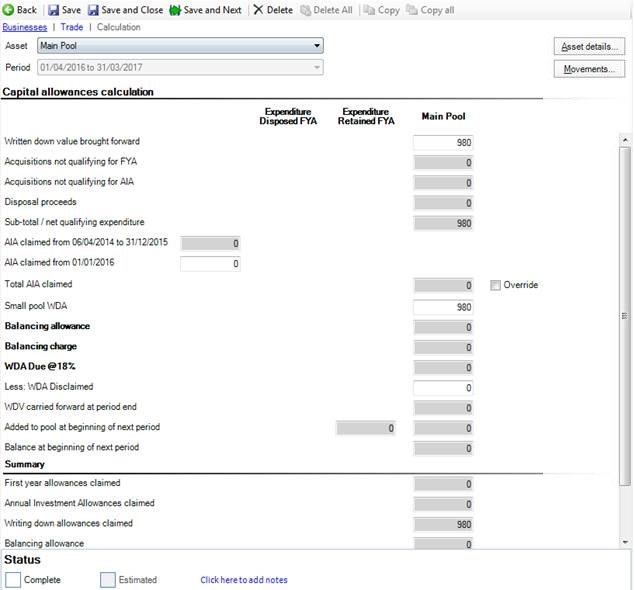Viewport: 635px width, 590px height.
Task: Click the Balancing charge value field
Action: click(443, 347)
